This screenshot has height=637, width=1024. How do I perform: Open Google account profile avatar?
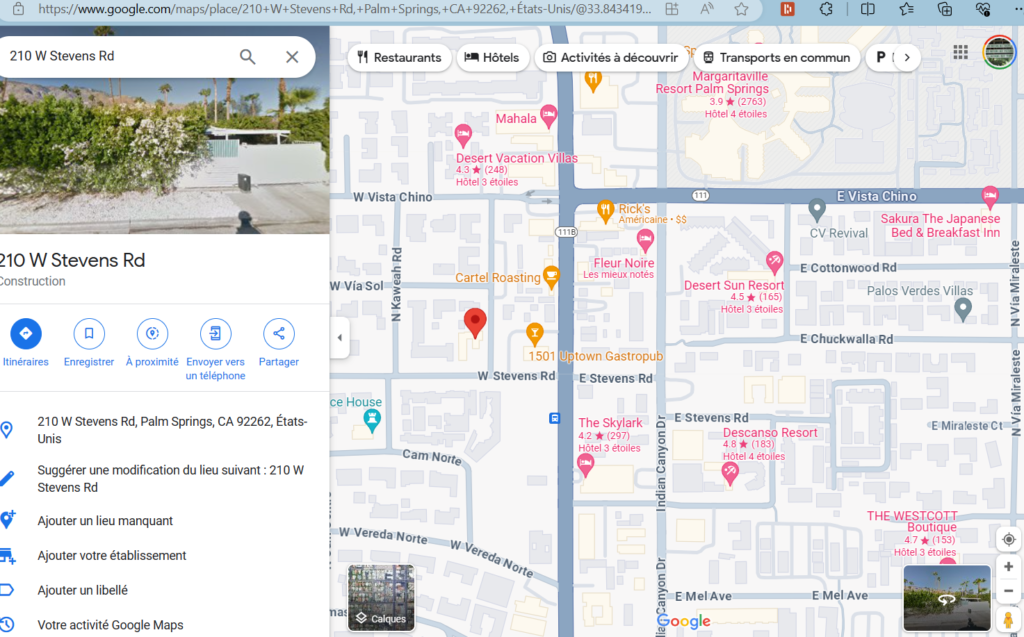999,52
